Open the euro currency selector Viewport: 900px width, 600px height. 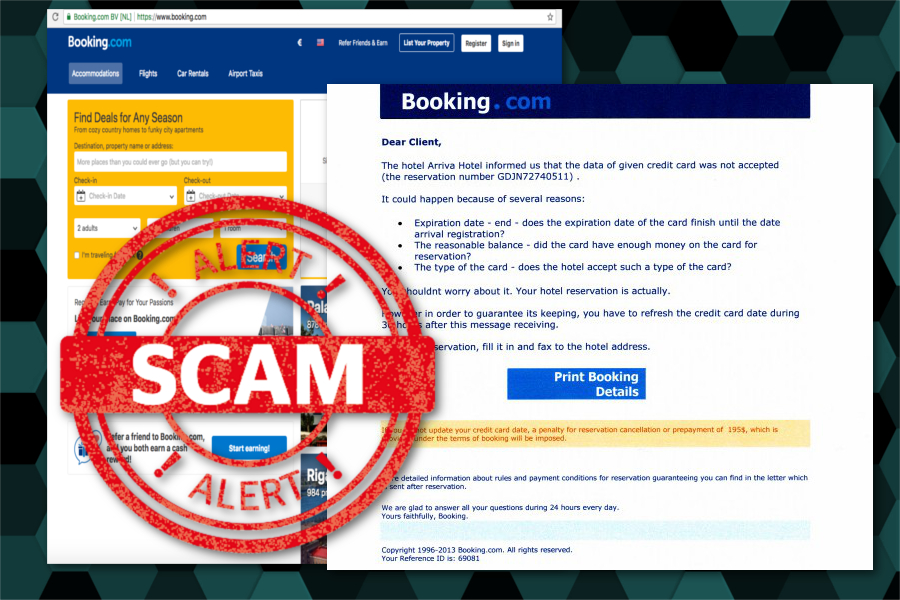click(300, 42)
